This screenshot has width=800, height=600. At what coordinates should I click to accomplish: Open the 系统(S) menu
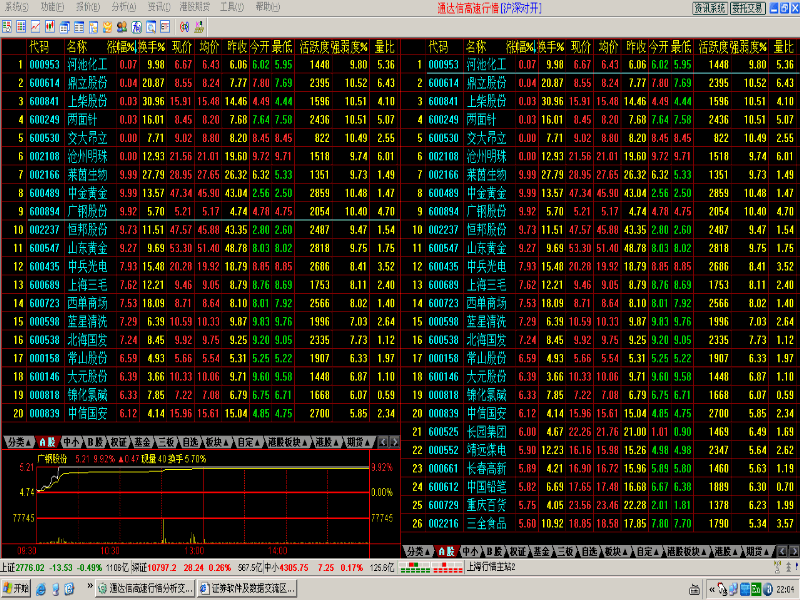(17, 7)
